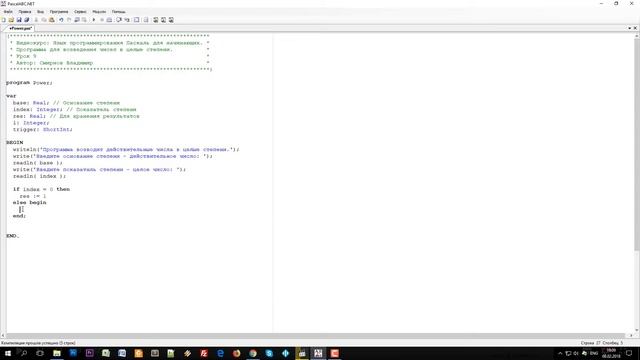Click the 'var' keyword line
The image size is (640, 360).
coord(11,96)
